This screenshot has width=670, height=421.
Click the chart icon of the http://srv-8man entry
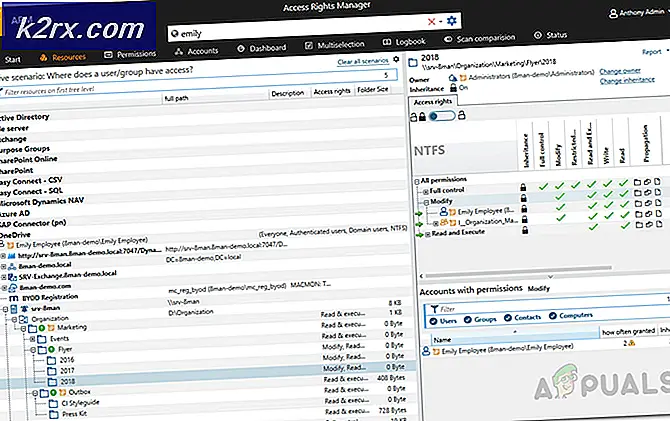pos(11,256)
